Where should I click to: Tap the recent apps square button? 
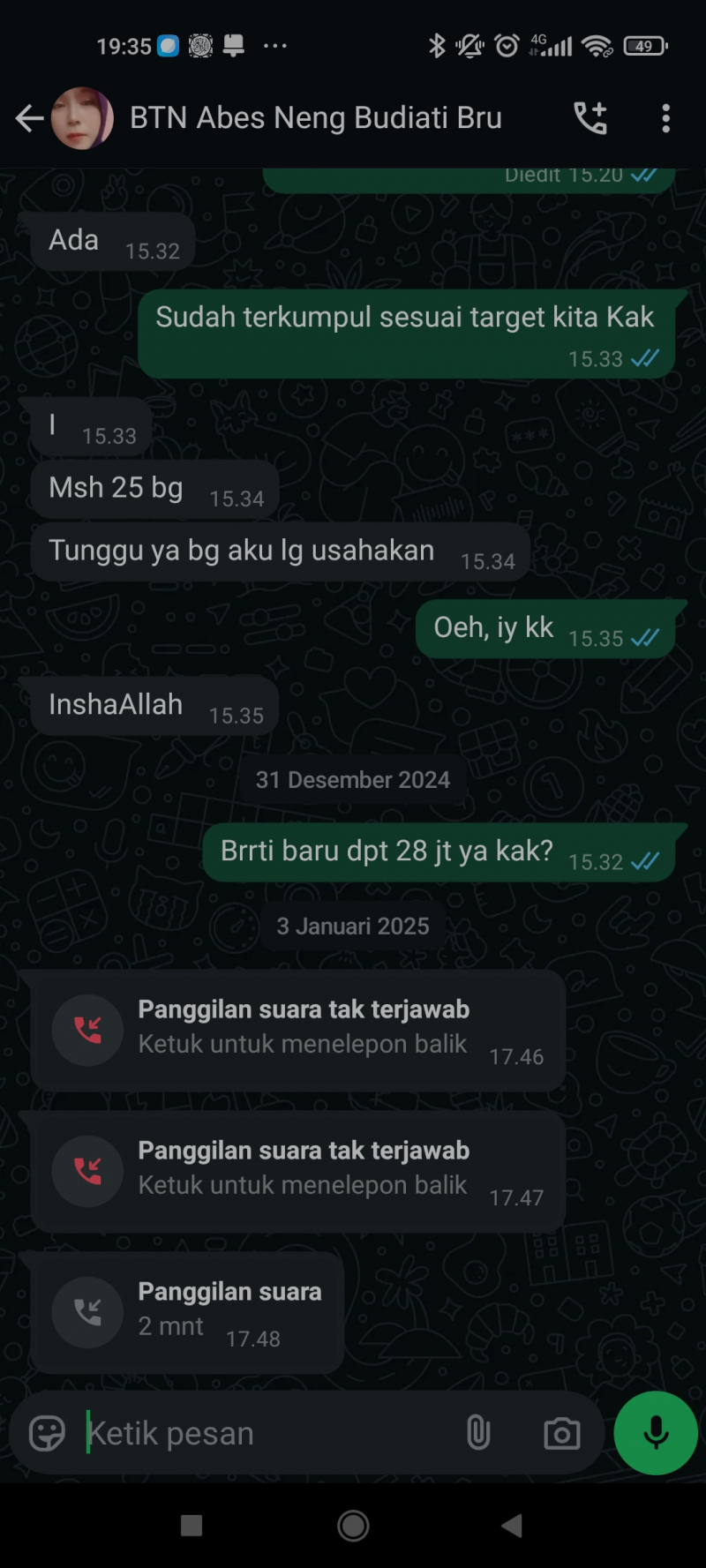192,1526
